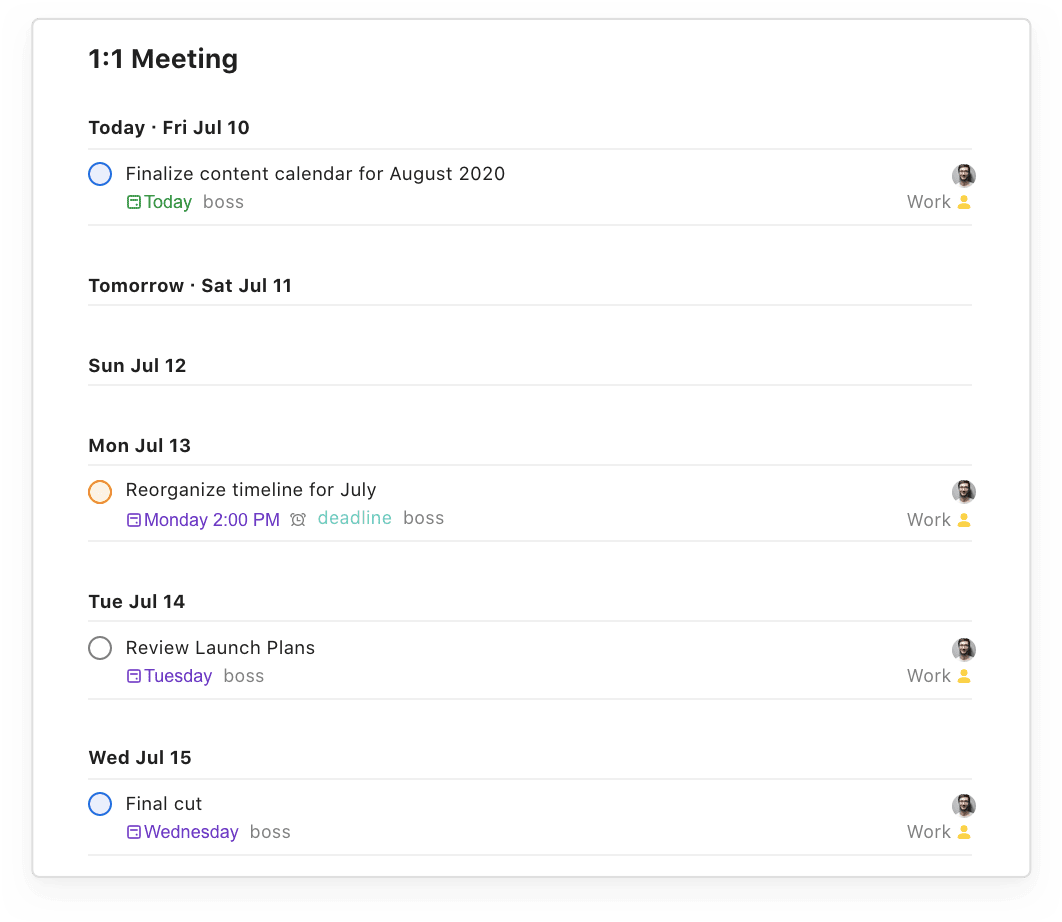Image resolution: width=1062 pixels, height=922 pixels.
Task: Open "Review Launch Plans" task details
Action: [220, 647]
